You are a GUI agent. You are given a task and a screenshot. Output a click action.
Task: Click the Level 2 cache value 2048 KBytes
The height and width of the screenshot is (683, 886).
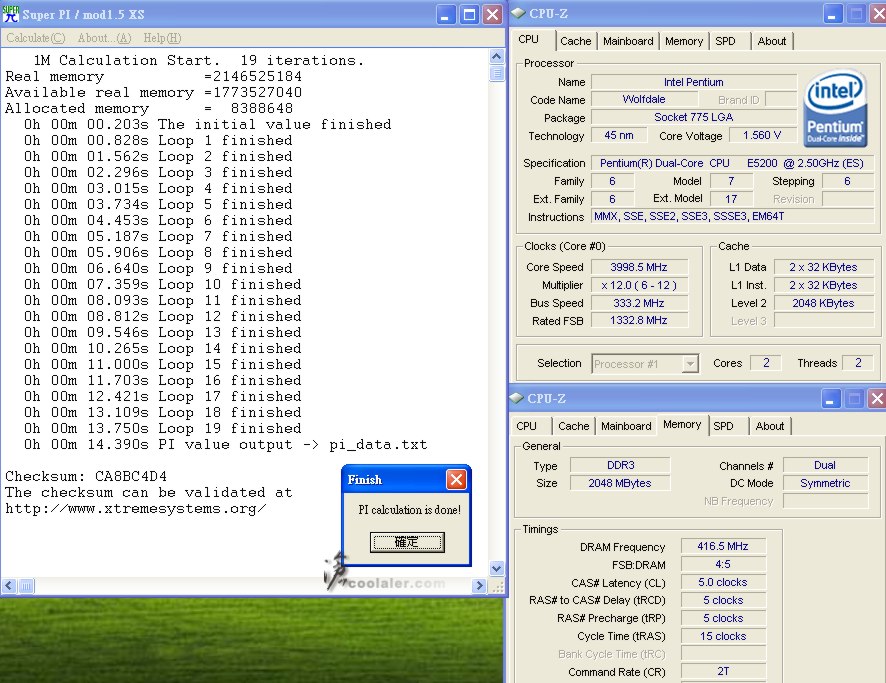tap(823, 303)
